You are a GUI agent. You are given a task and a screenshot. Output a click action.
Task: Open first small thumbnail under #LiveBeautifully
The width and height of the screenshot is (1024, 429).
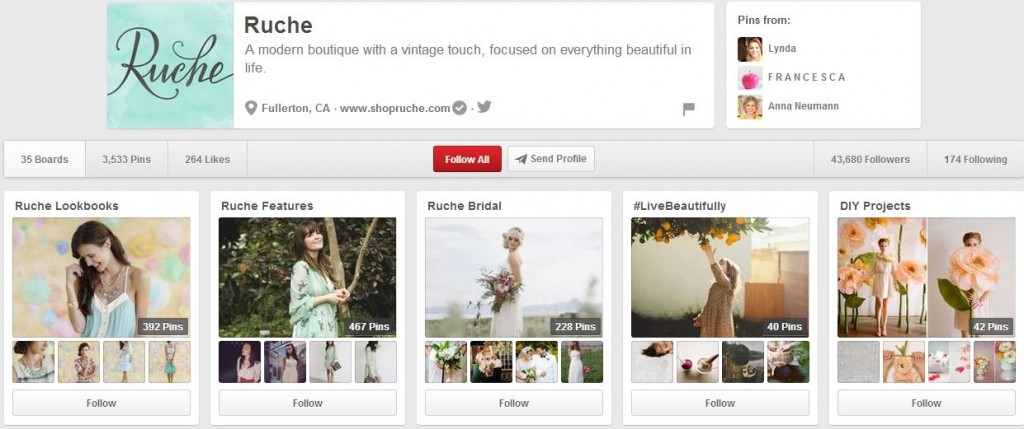point(652,362)
